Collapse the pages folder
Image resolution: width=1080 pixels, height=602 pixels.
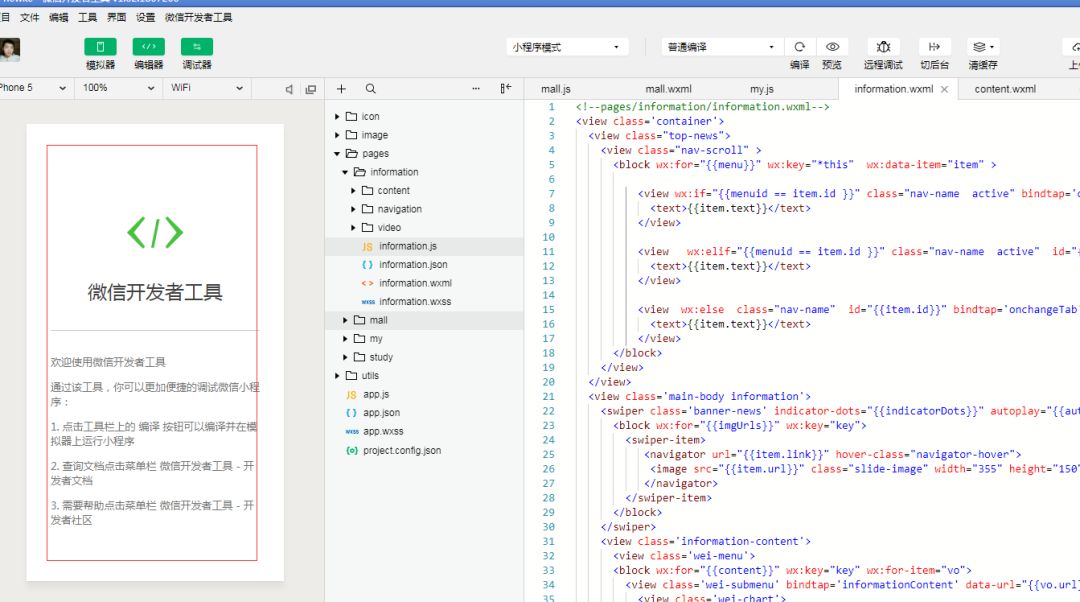click(337, 154)
